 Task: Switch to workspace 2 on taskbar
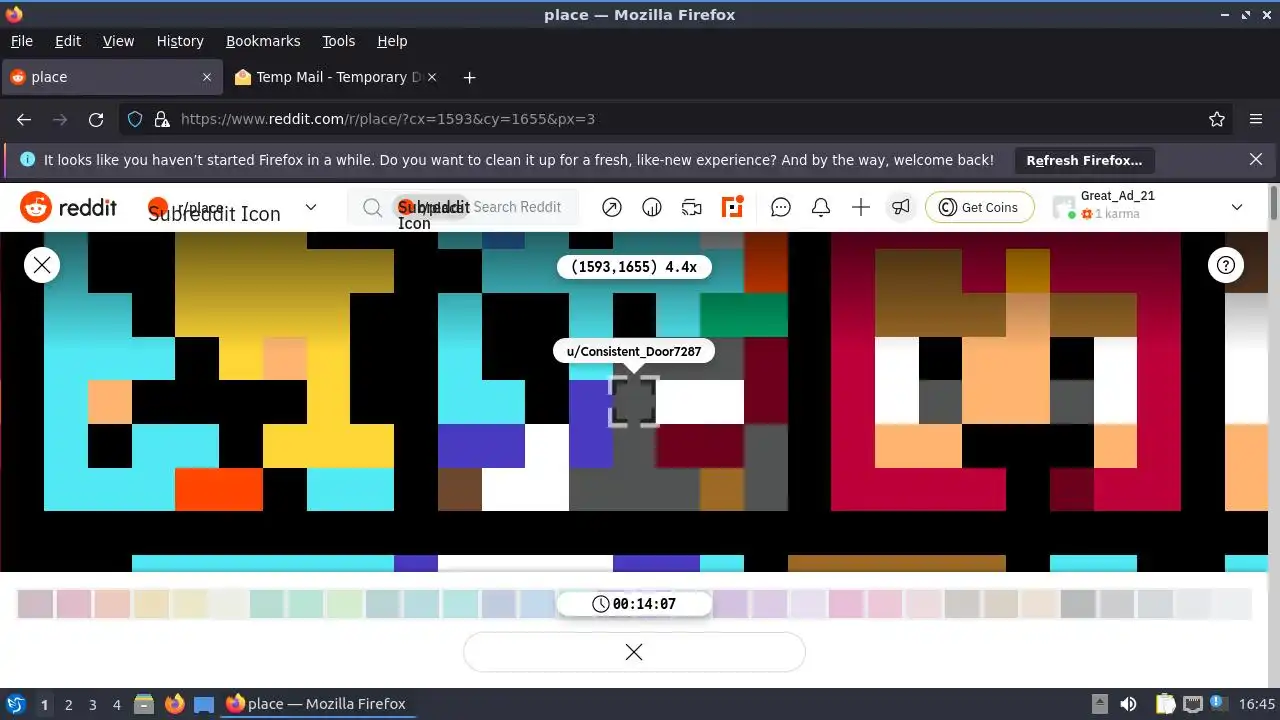click(68, 704)
